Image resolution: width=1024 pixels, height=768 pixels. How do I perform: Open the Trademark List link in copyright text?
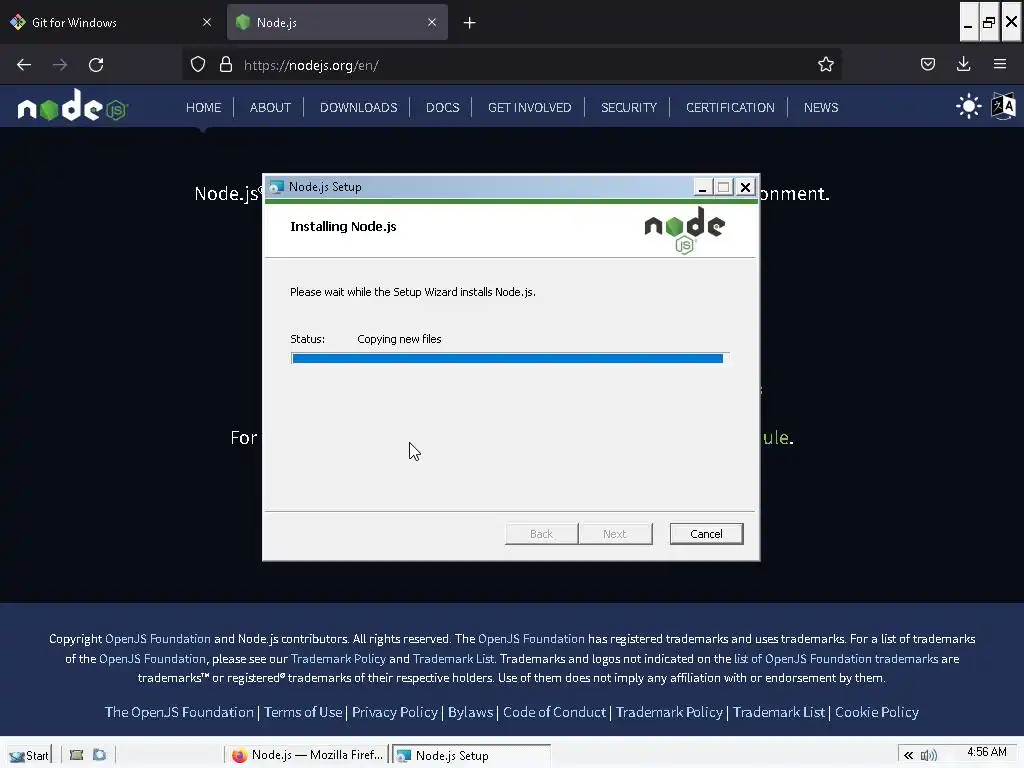point(454,658)
